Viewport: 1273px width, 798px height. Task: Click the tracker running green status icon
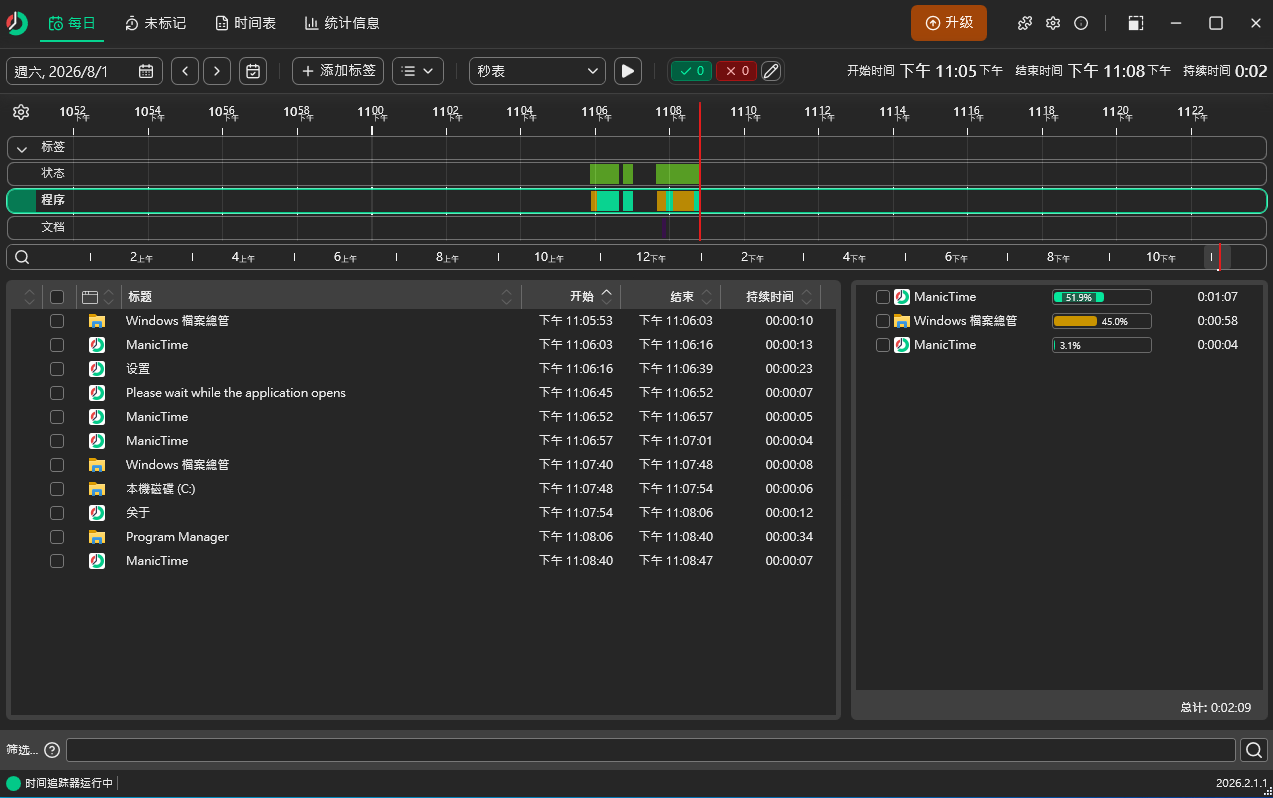(x=13, y=784)
